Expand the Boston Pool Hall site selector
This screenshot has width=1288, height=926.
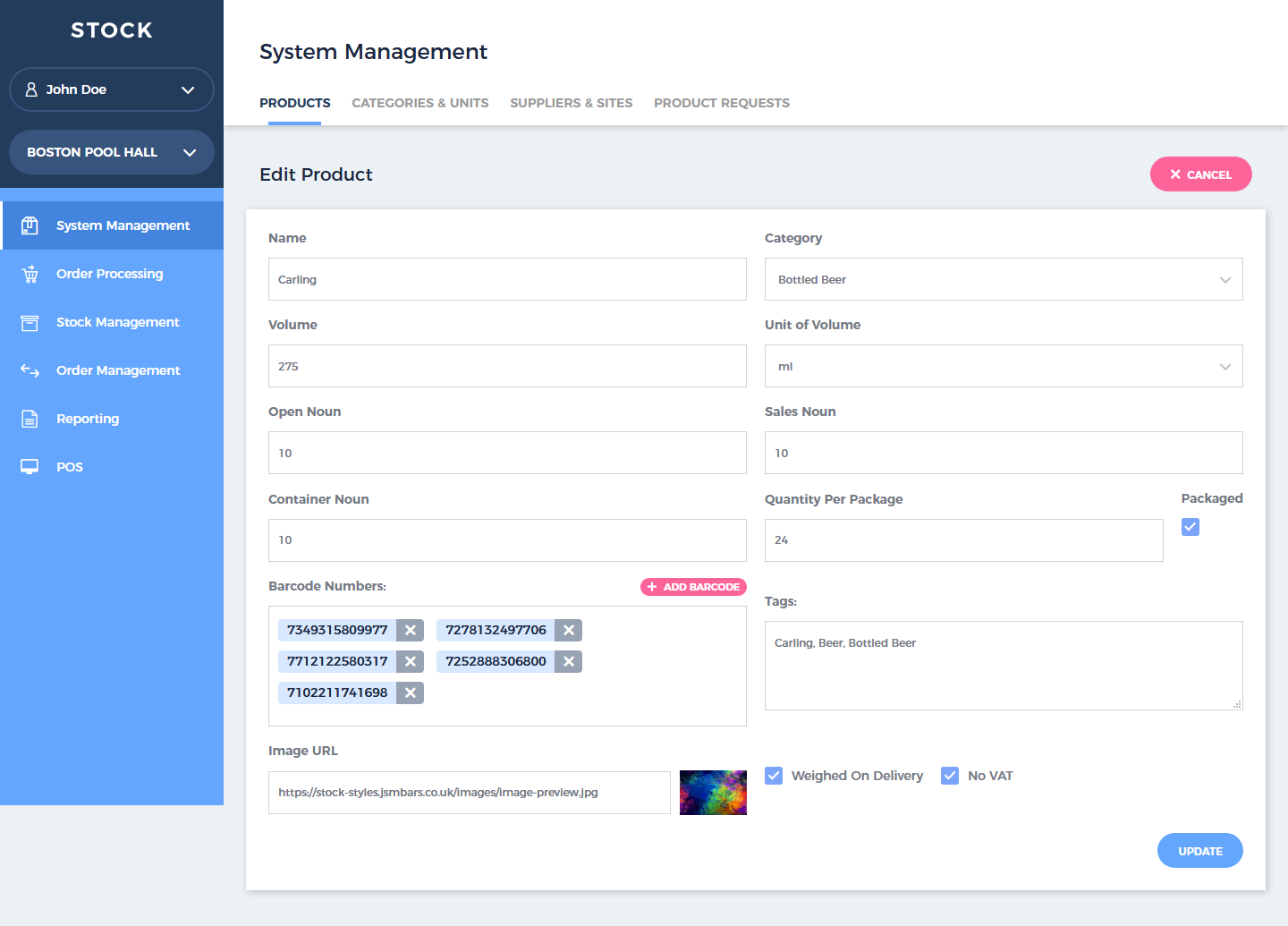tap(112, 152)
